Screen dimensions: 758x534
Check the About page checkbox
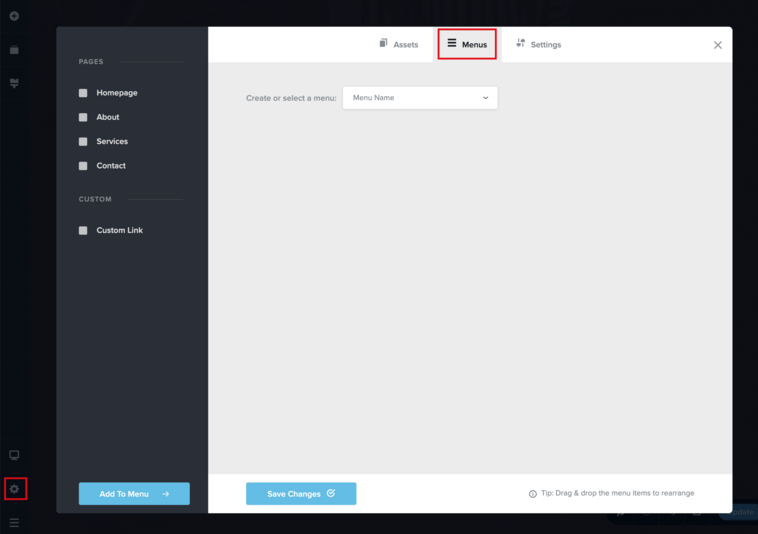coord(83,117)
